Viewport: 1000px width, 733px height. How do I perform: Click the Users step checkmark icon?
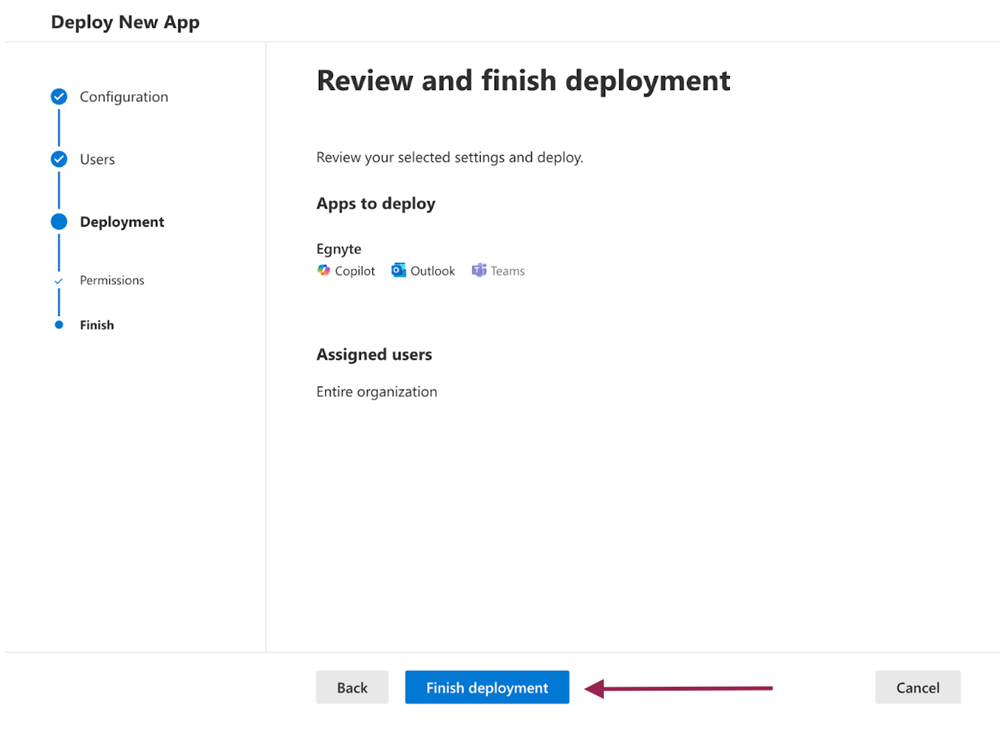click(59, 159)
